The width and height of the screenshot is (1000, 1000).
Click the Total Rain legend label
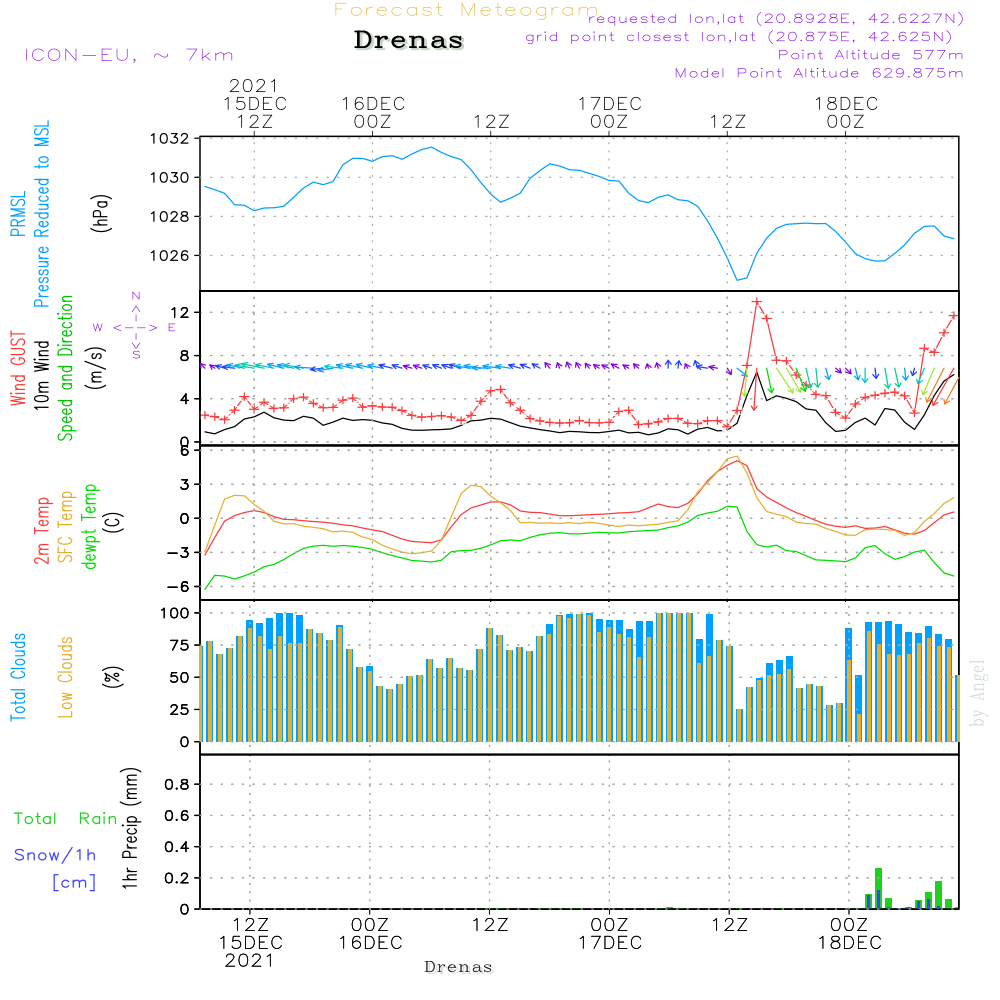[x=66, y=818]
